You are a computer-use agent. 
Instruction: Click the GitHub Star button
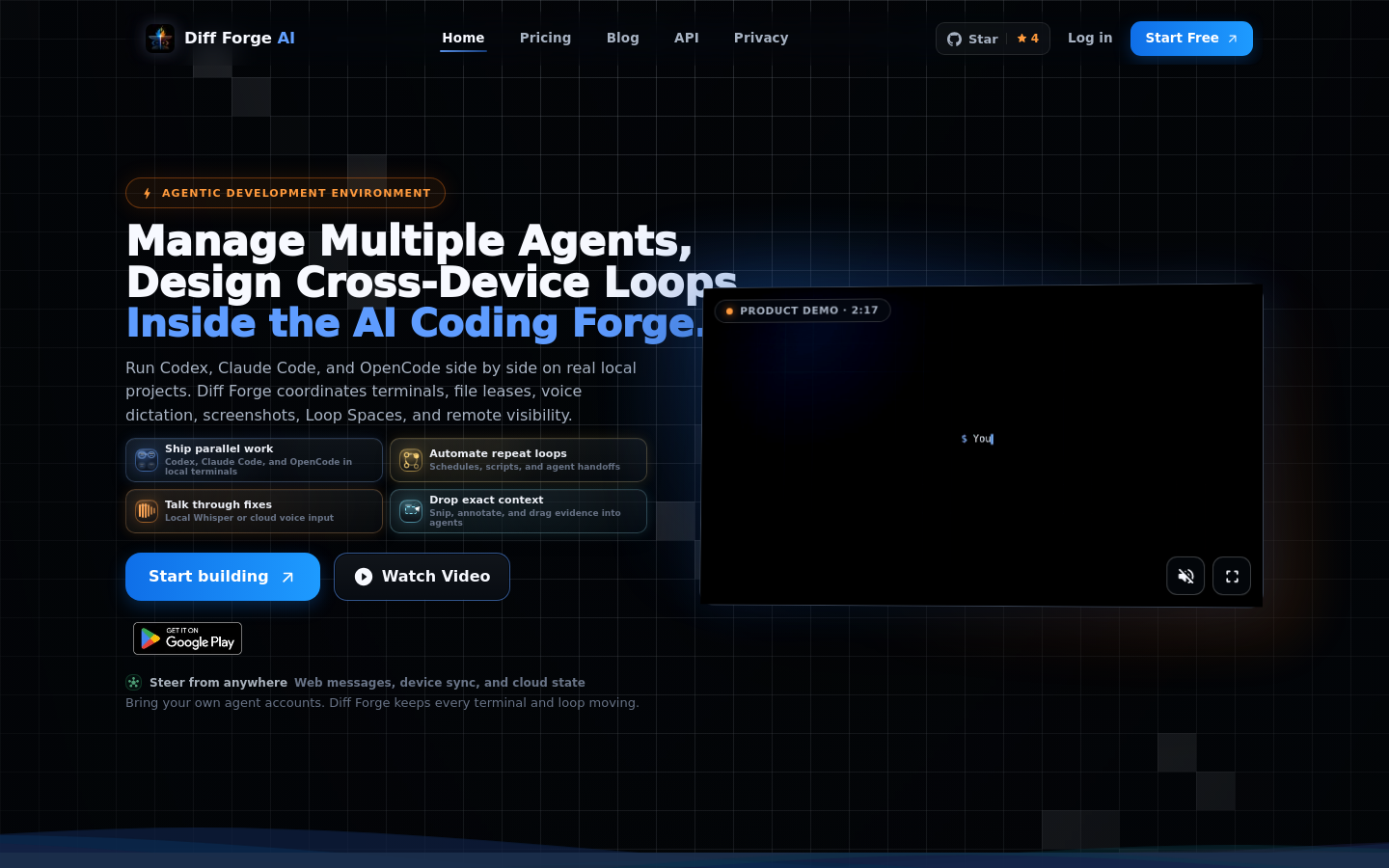click(993, 39)
